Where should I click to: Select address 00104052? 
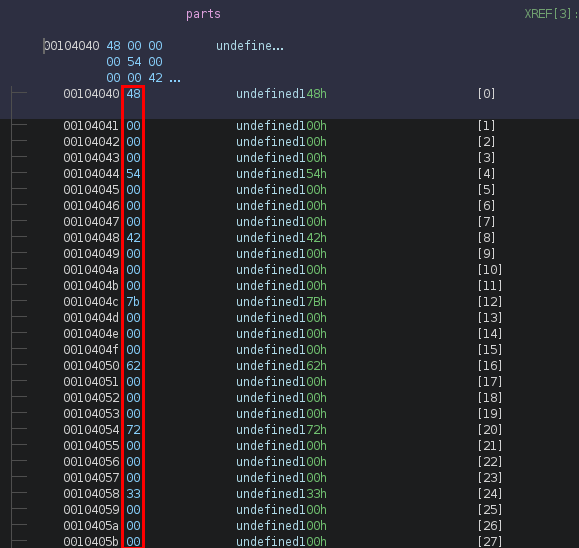[x=91, y=398]
